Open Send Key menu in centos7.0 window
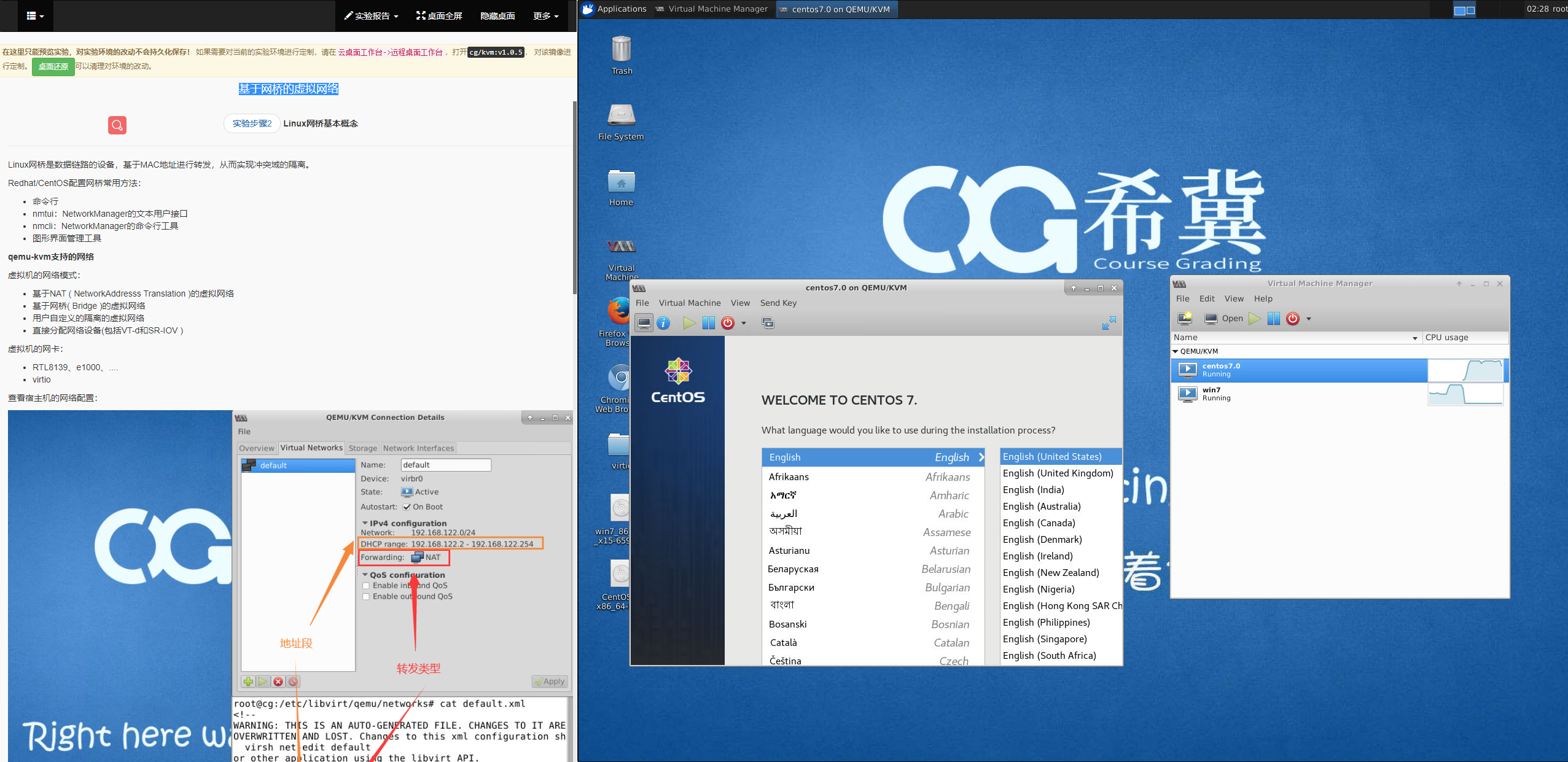 778,303
